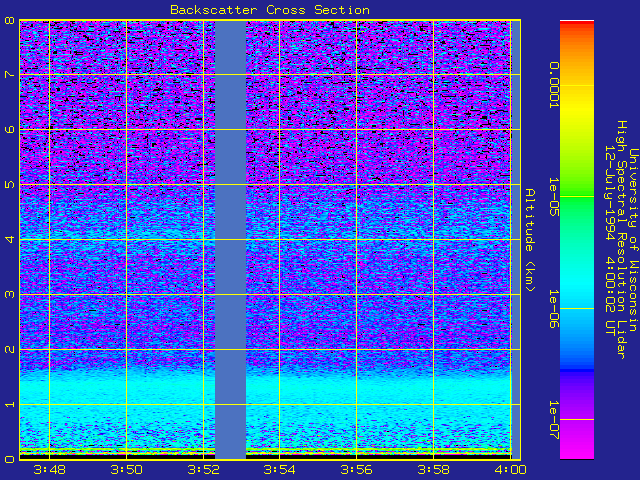The height and width of the screenshot is (480, 640).
Task: Click the altitude axis label "5"
Action: (9, 184)
